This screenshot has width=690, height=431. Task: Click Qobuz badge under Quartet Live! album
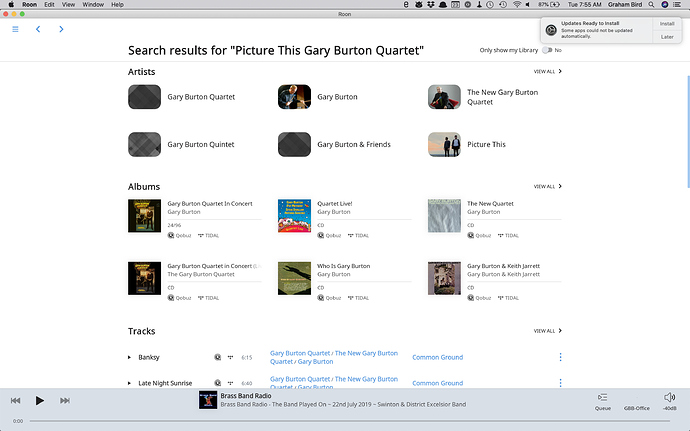coord(330,236)
